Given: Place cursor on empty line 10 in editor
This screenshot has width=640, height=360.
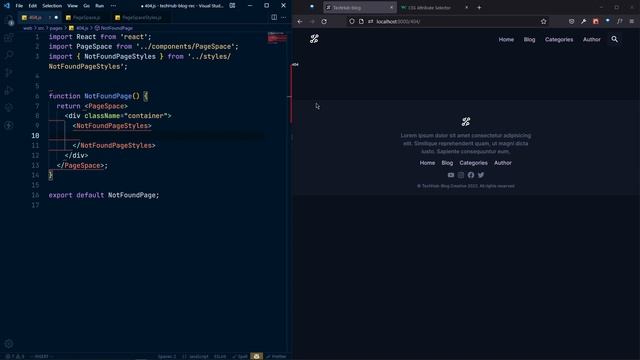Looking at the screenshot, I should pos(155,136).
